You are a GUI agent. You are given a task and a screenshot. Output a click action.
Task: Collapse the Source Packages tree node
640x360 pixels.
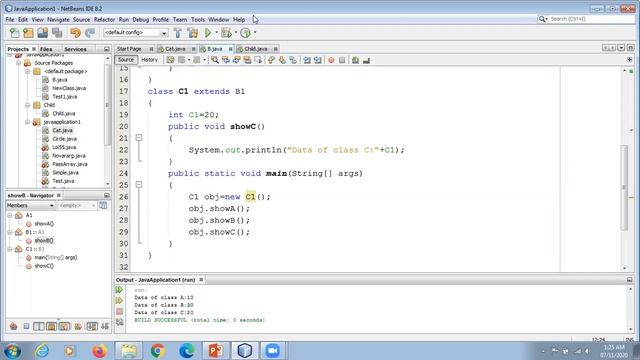coord(18,63)
